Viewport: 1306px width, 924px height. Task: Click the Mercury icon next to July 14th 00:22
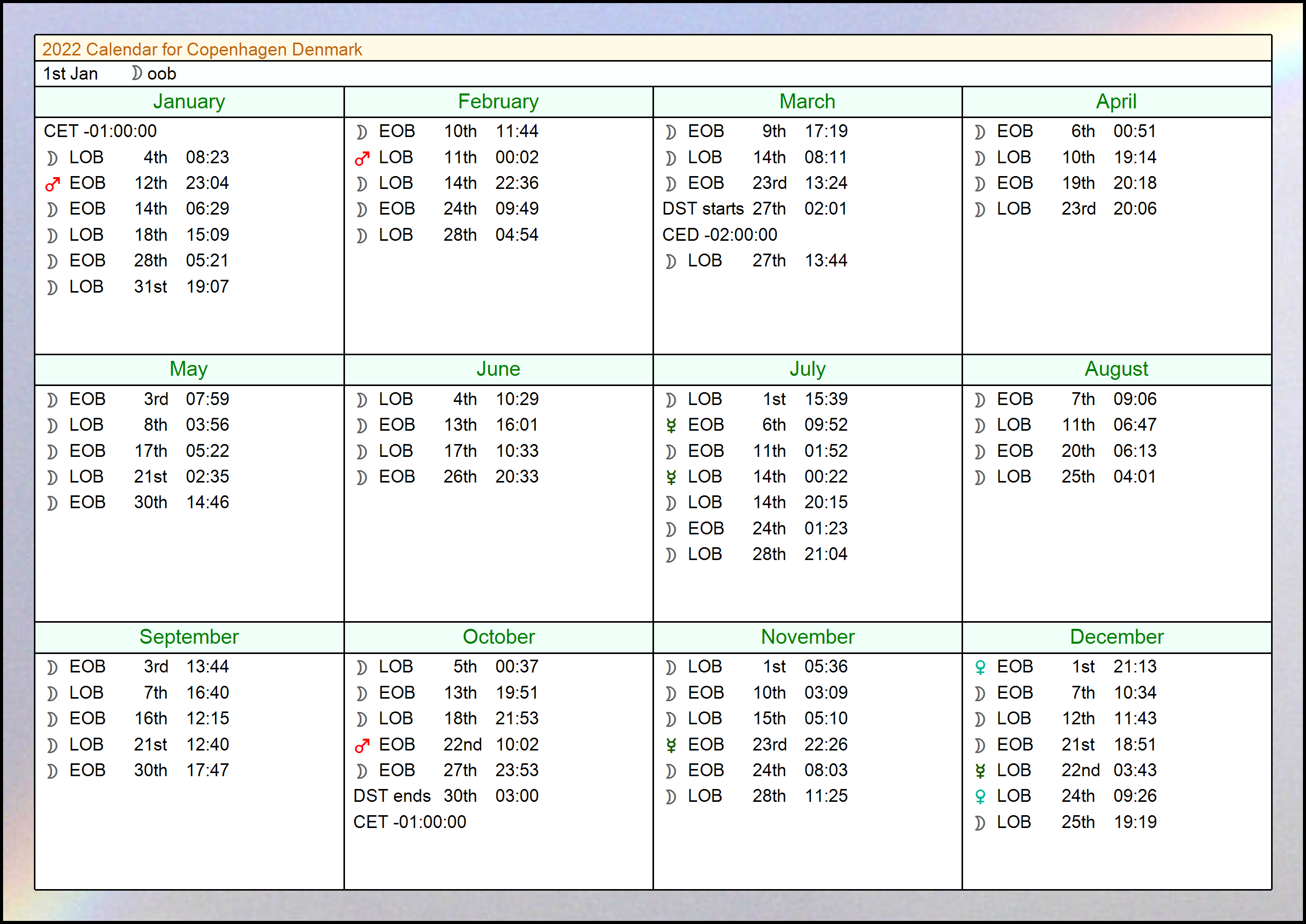click(671, 477)
